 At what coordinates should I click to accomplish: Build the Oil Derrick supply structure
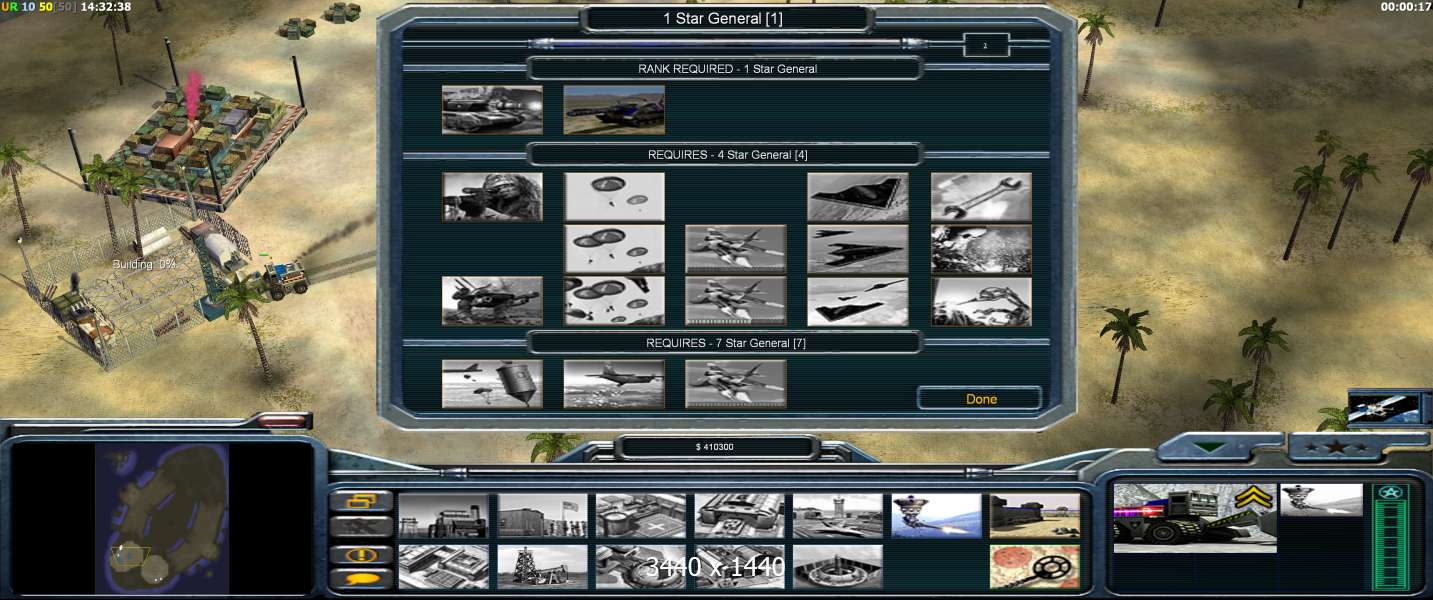point(542,566)
